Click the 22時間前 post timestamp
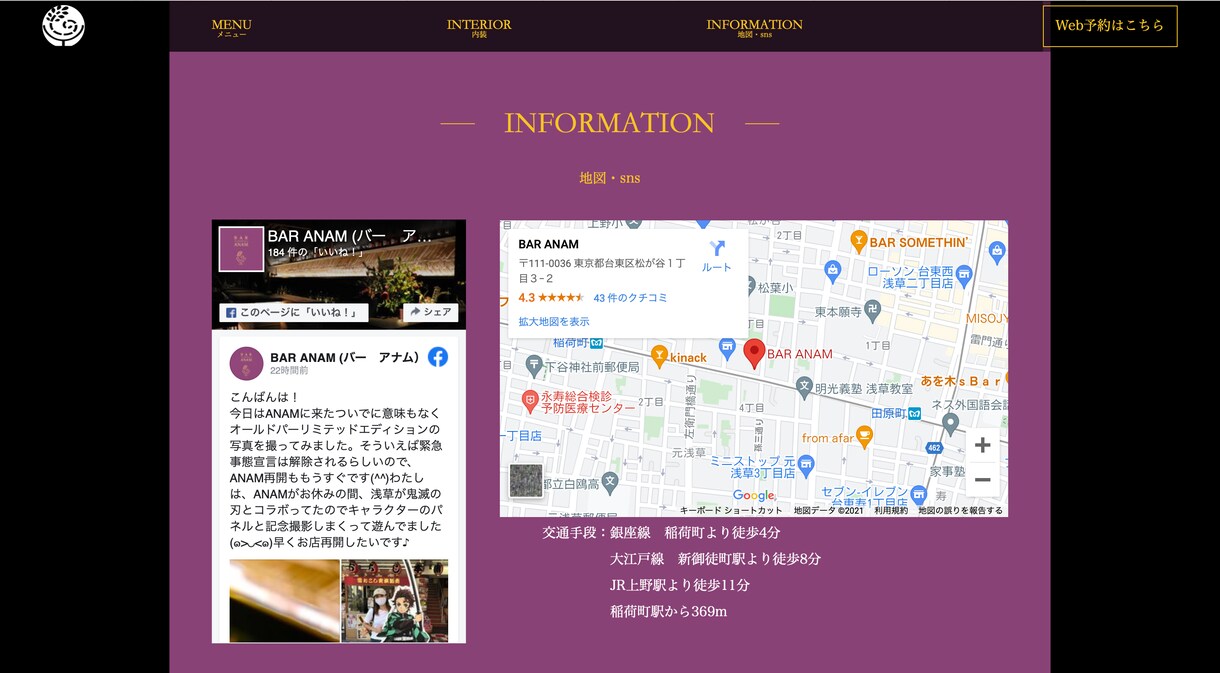Viewport: 1220px width, 673px height. pos(289,371)
